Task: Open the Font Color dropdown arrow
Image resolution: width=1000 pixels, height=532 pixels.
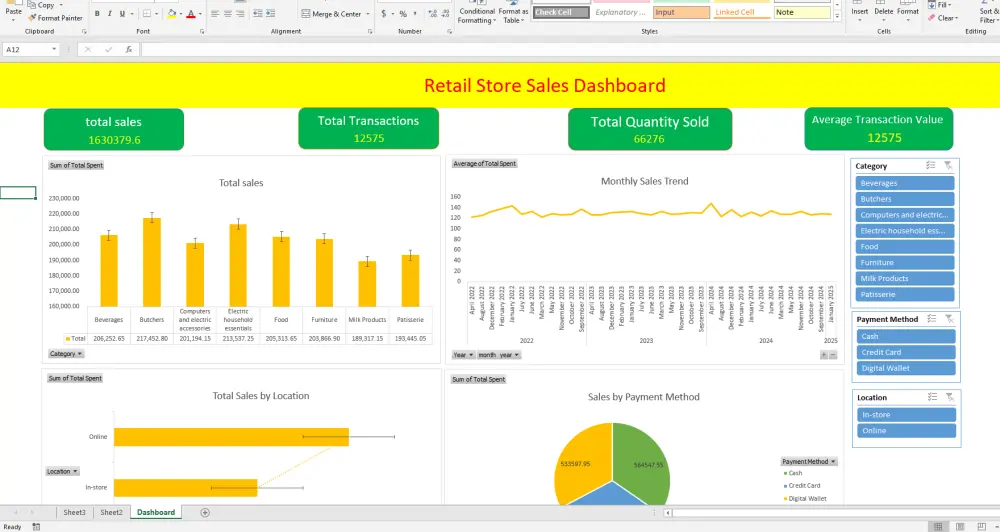Action: [200, 14]
